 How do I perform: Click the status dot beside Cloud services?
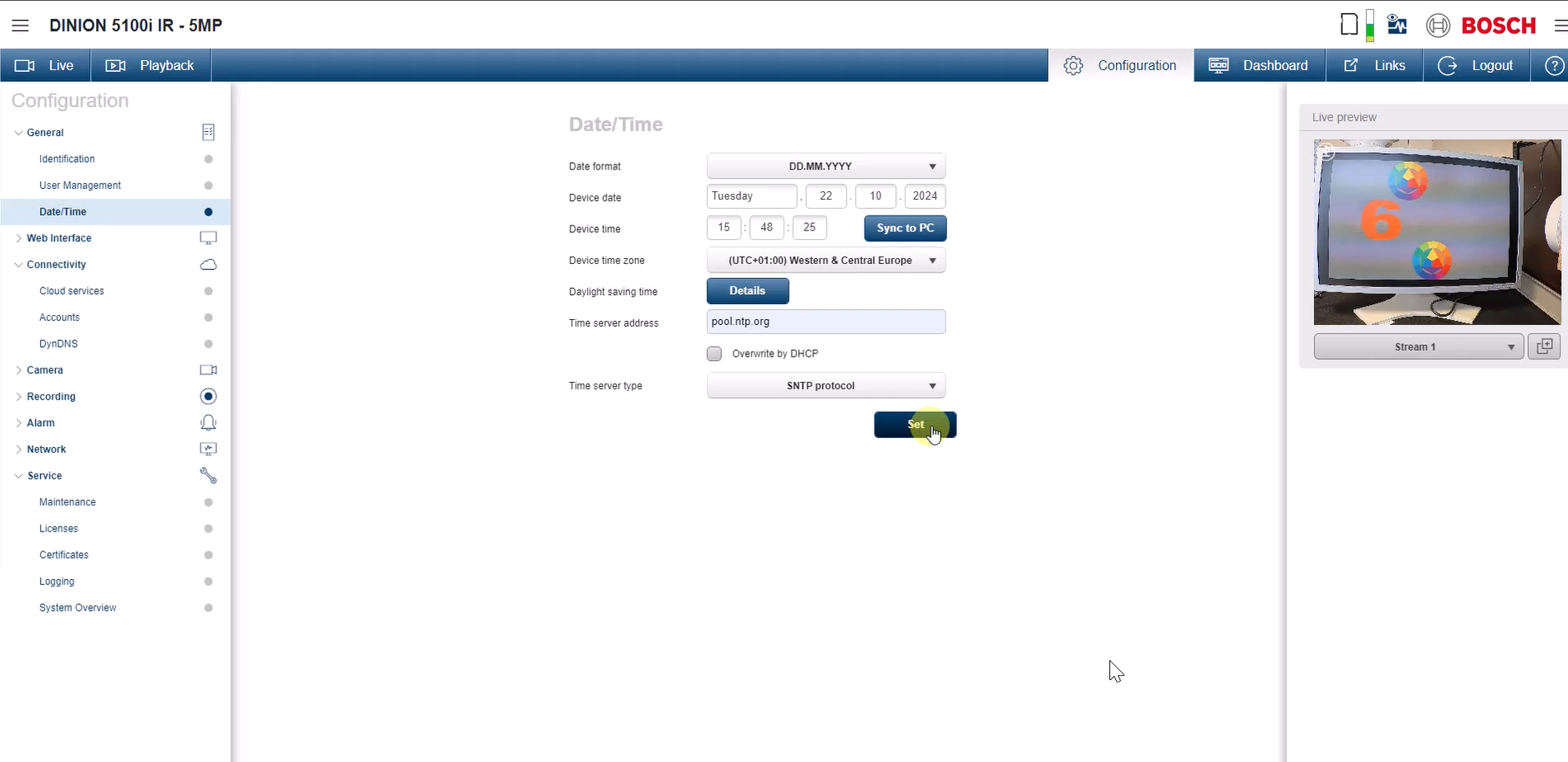pyautogui.click(x=208, y=291)
